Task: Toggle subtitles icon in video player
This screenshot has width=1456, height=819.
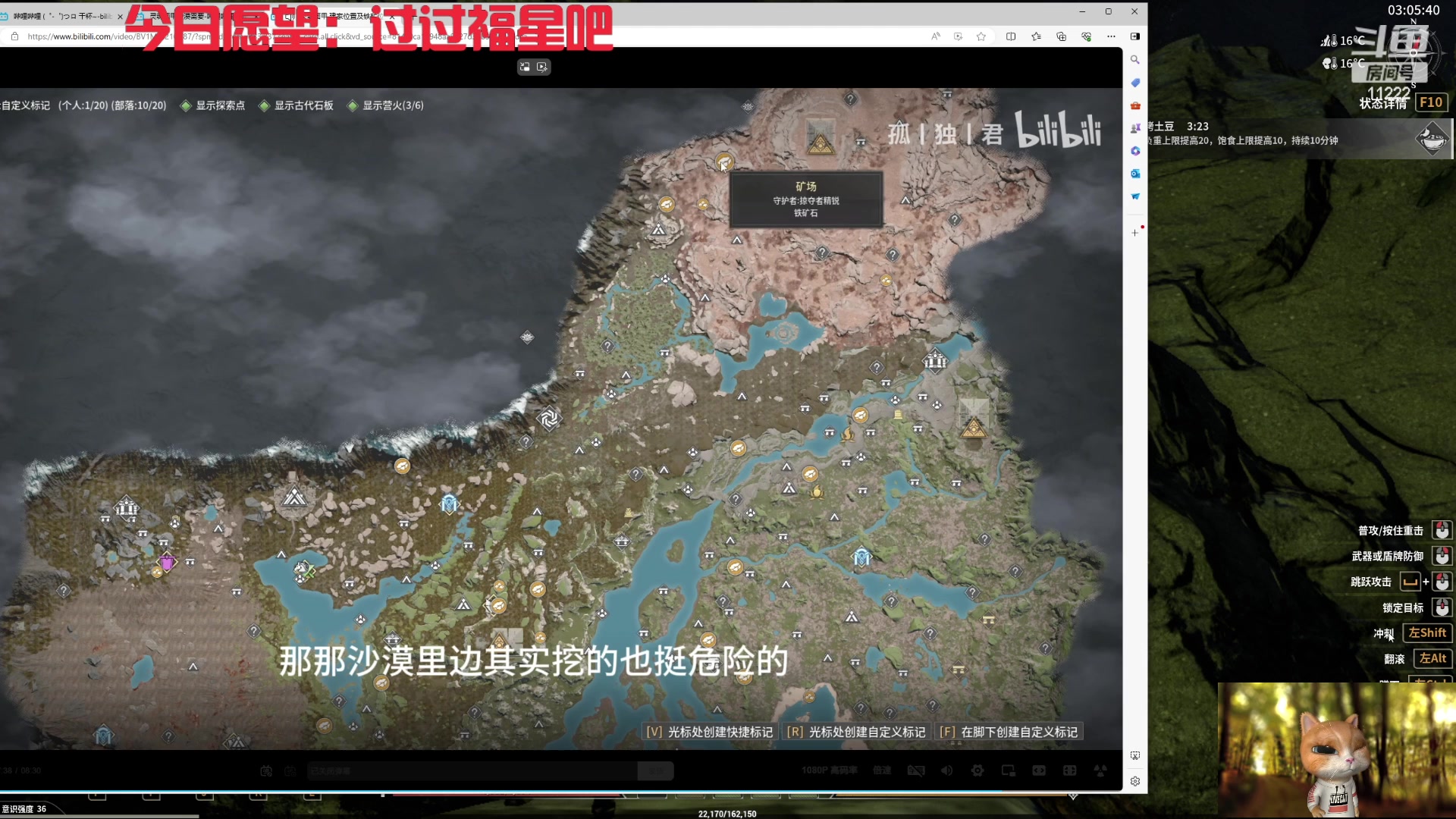Action: point(916,770)
